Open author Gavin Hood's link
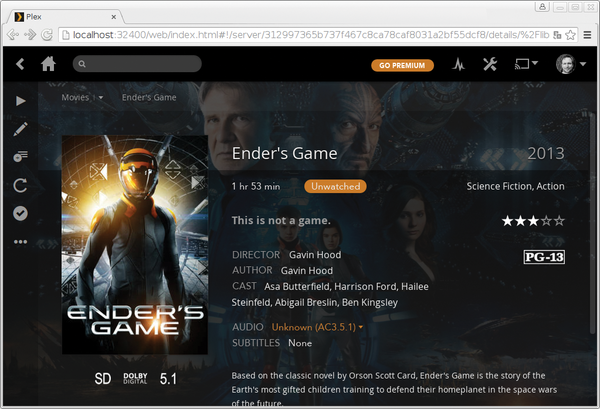This screenshot has height=409, width=600. point(307,270)
